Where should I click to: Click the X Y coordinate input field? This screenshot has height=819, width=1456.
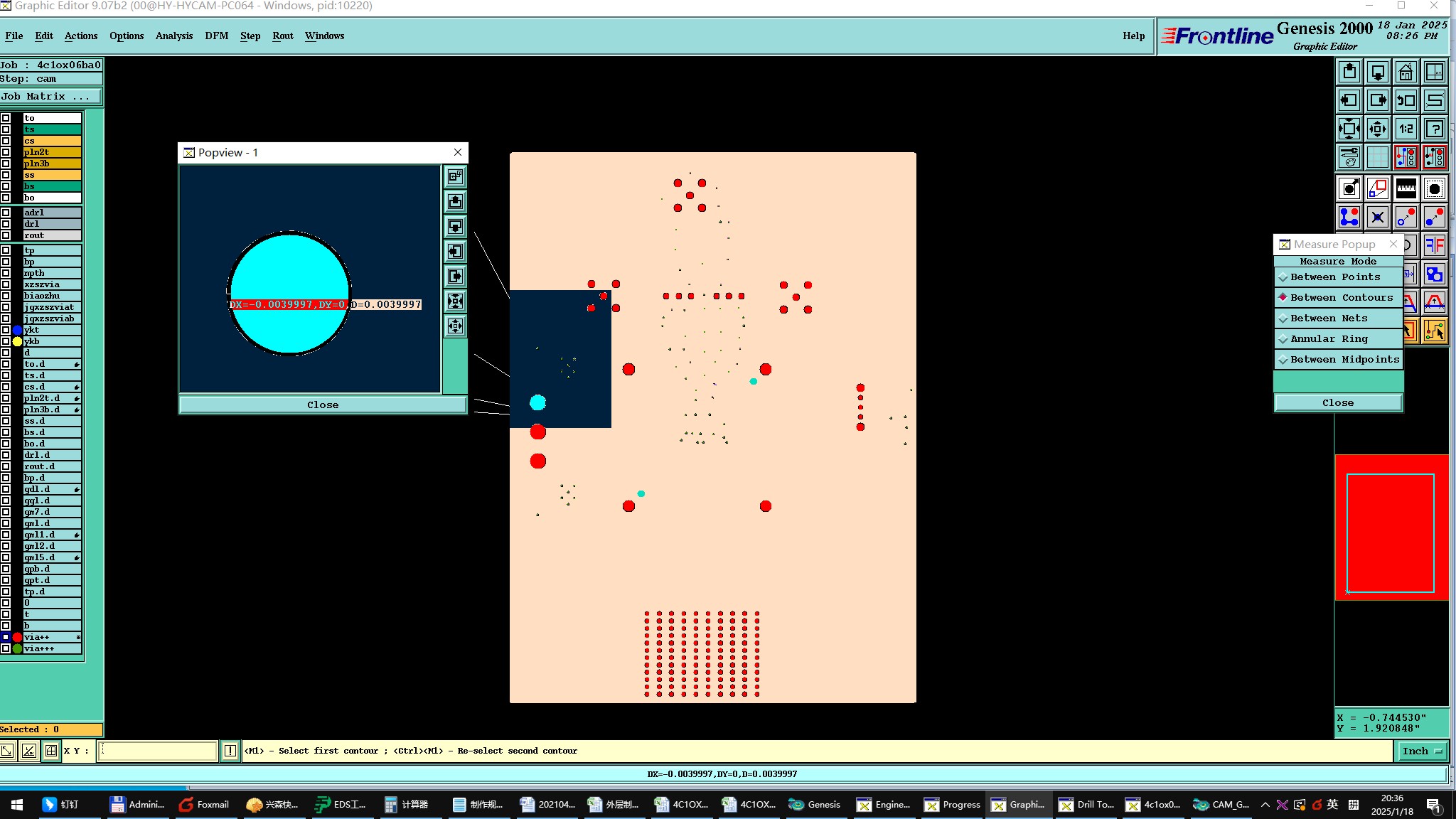pos(156,751)
